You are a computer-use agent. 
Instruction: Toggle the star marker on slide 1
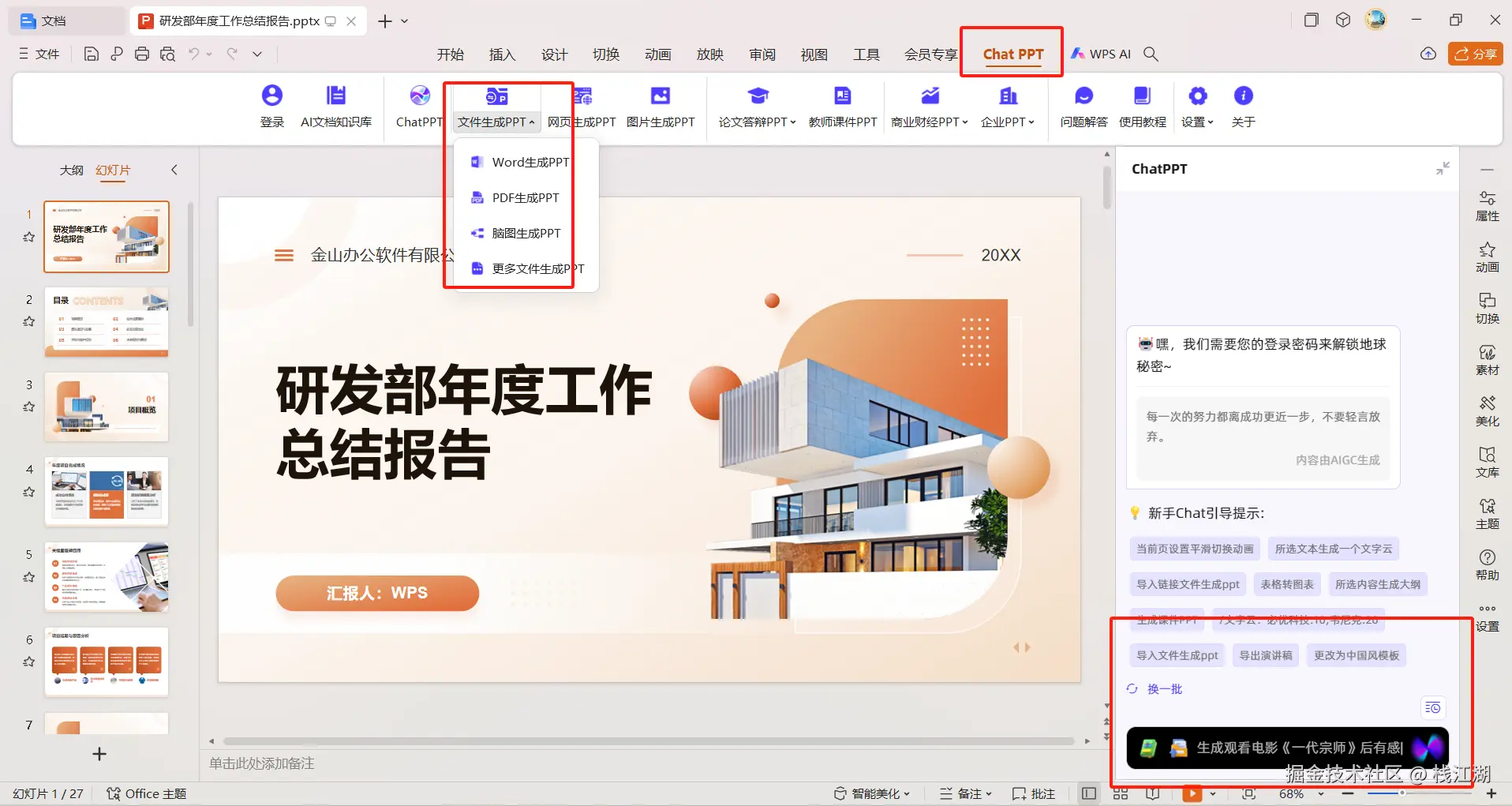click(x=29, y=237)
